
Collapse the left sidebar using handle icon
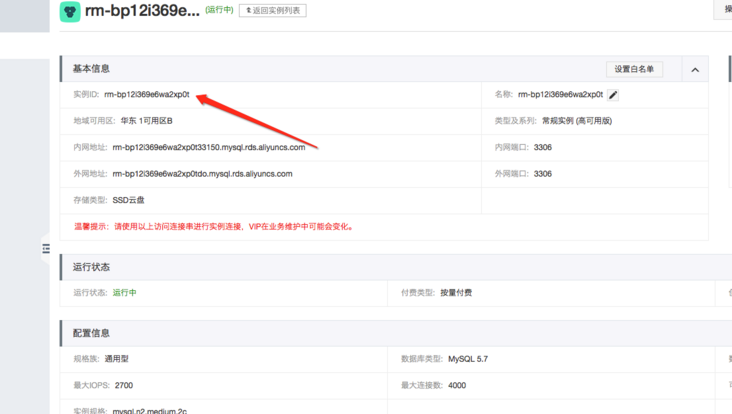[x=45, y=249]
